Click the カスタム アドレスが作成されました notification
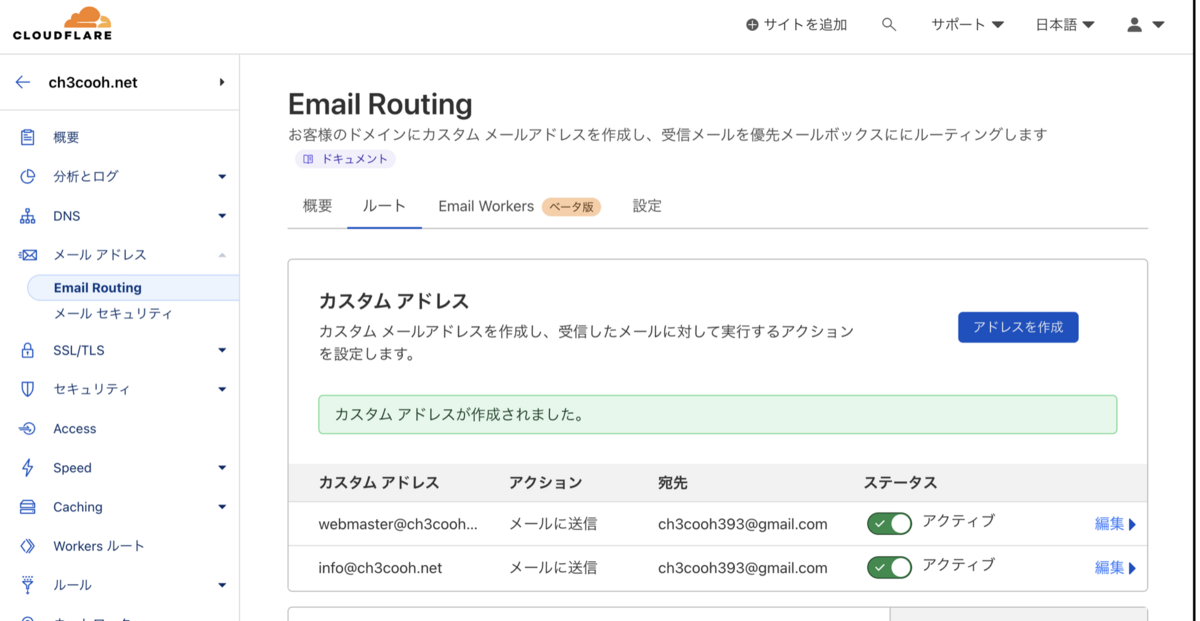This screenshot has height=621, width=1200. pyautogui.click(x=717, y=414)
